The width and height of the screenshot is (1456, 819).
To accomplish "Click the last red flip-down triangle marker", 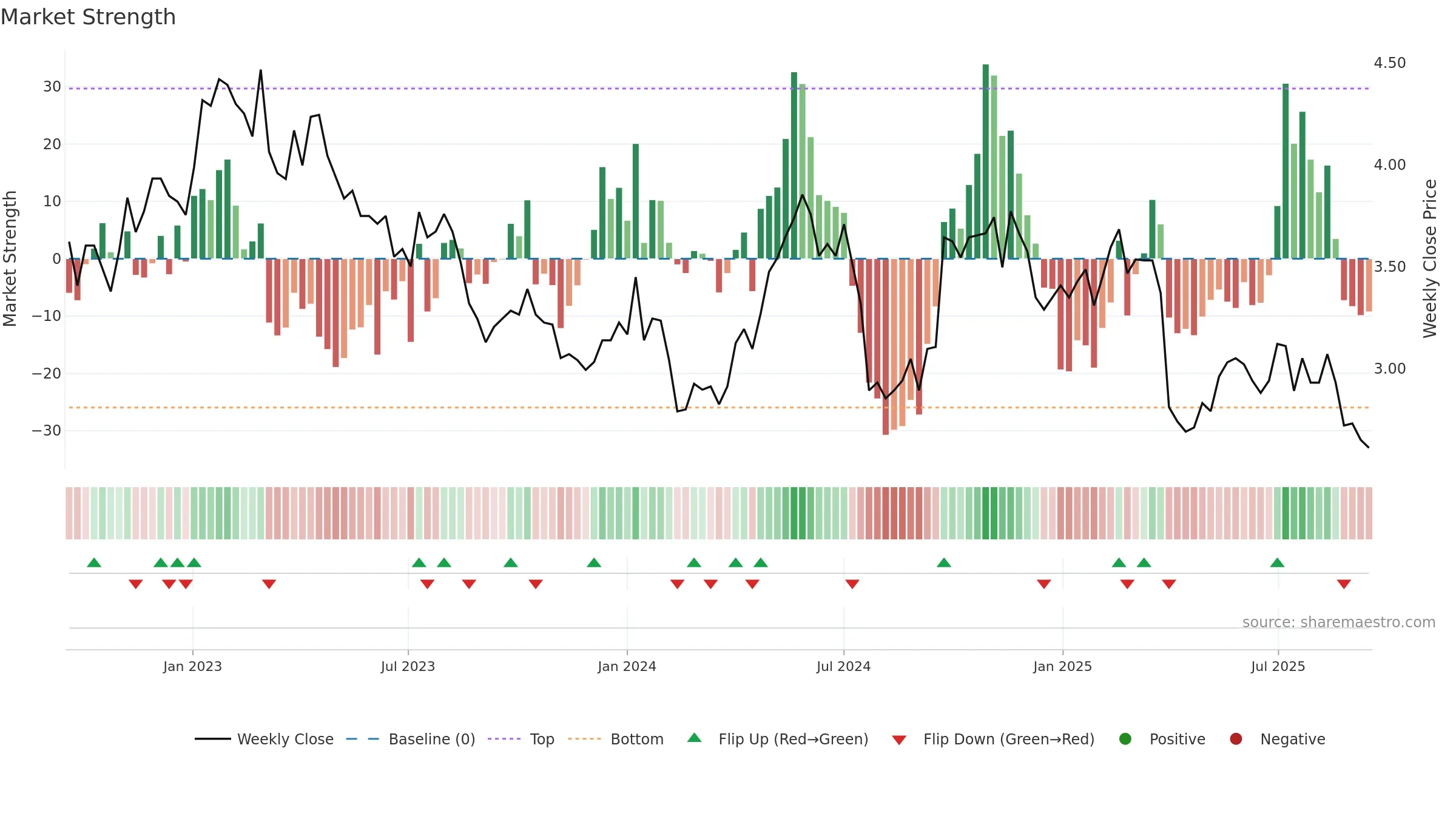I will point(1344,584).
